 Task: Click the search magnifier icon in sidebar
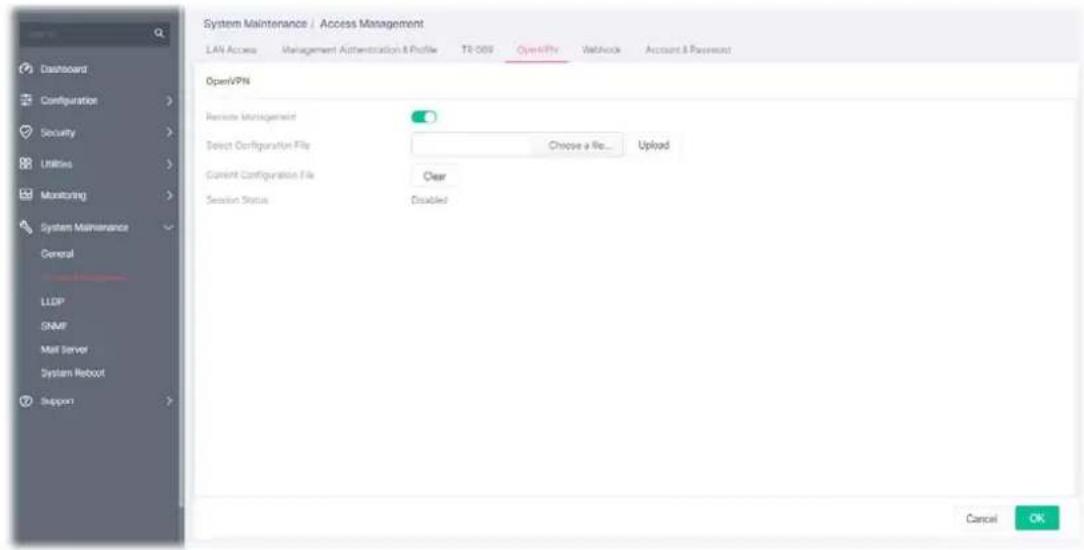coord(158,32)
